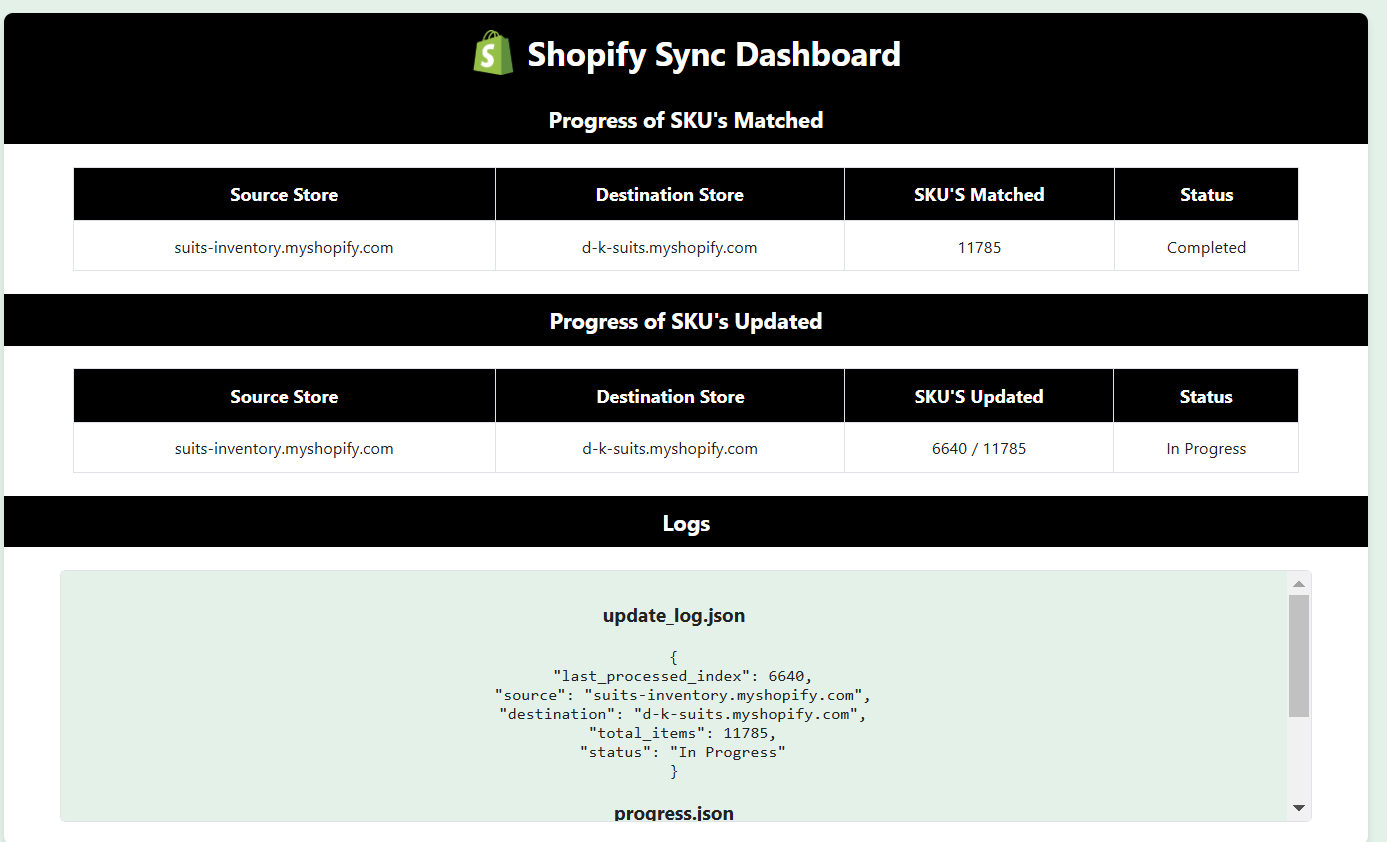Select the total_items line in the log
Viewport: 1387px width, 842px height.
682,733
